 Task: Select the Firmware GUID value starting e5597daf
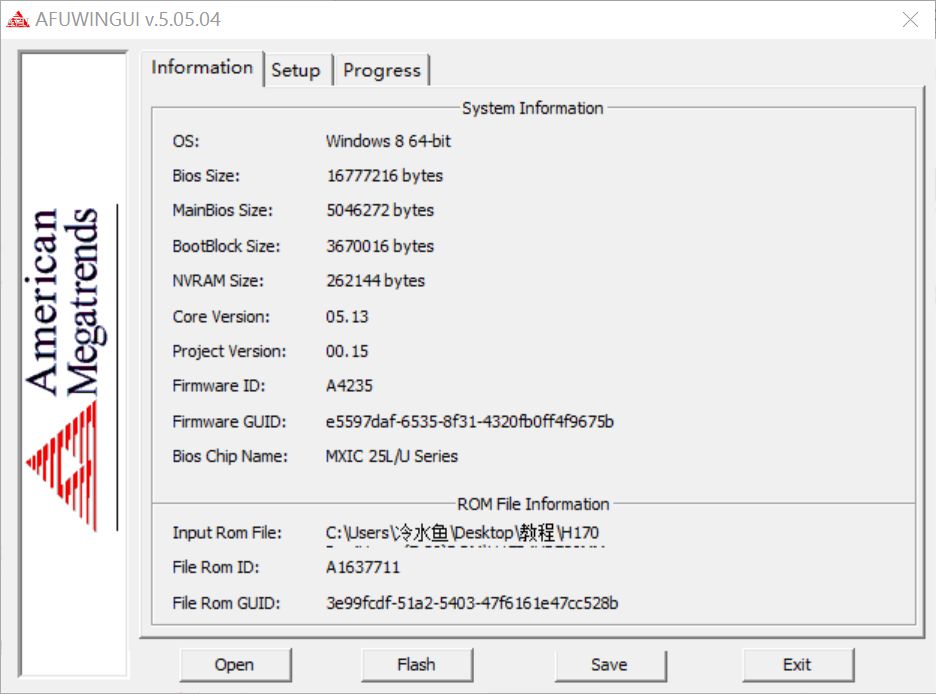coord(470,422)
